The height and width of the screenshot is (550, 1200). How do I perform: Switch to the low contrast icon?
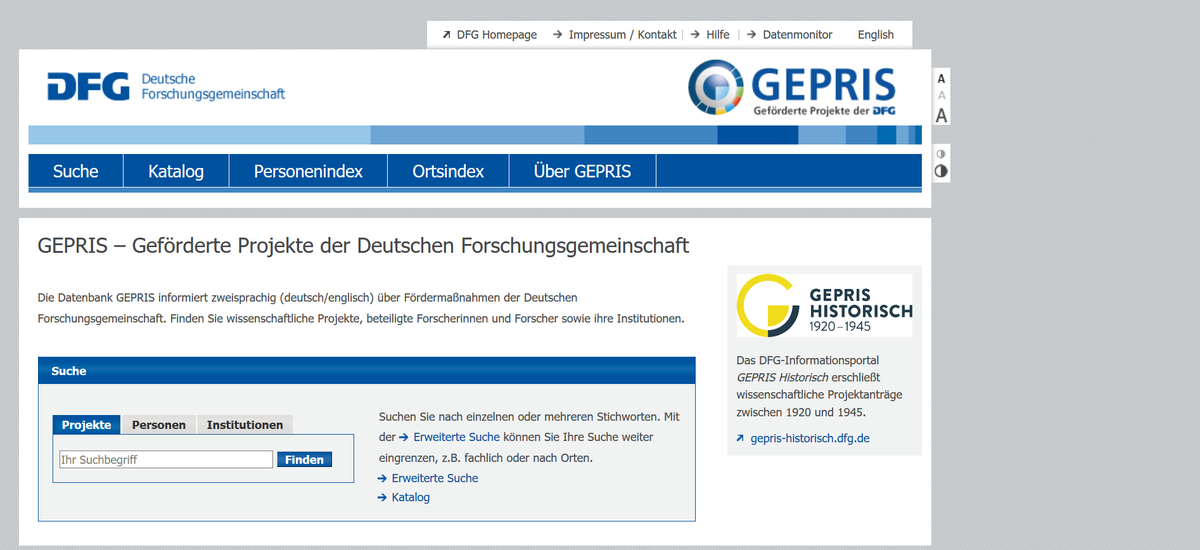point(940,154)
